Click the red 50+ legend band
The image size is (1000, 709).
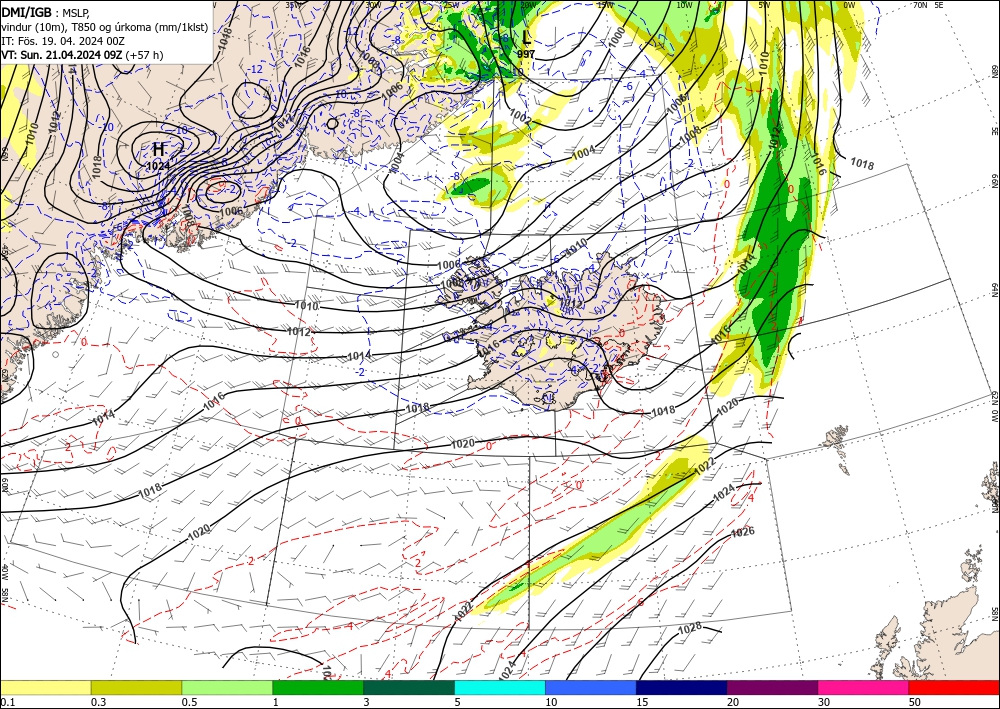[954, 687]
